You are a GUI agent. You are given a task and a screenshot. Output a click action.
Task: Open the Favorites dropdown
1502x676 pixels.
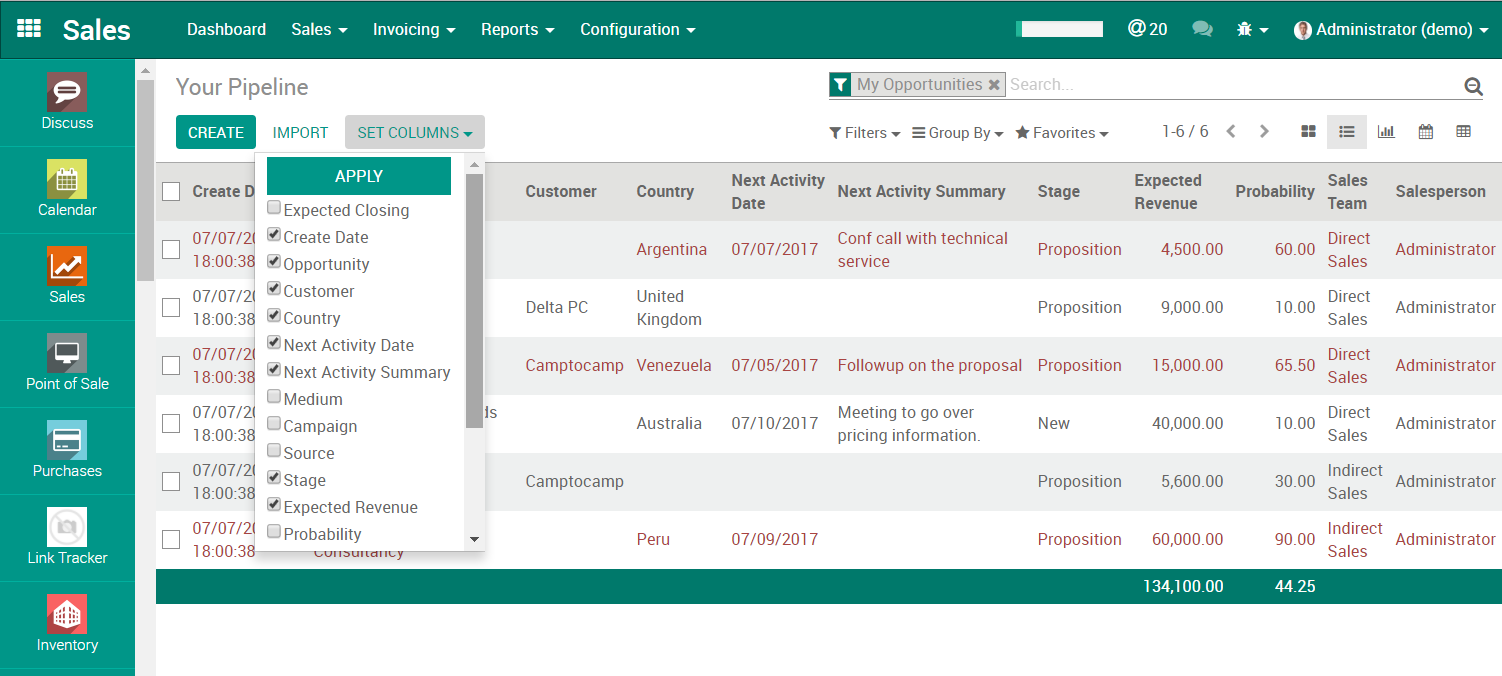pyautogui.click(x=1061, y=133)
